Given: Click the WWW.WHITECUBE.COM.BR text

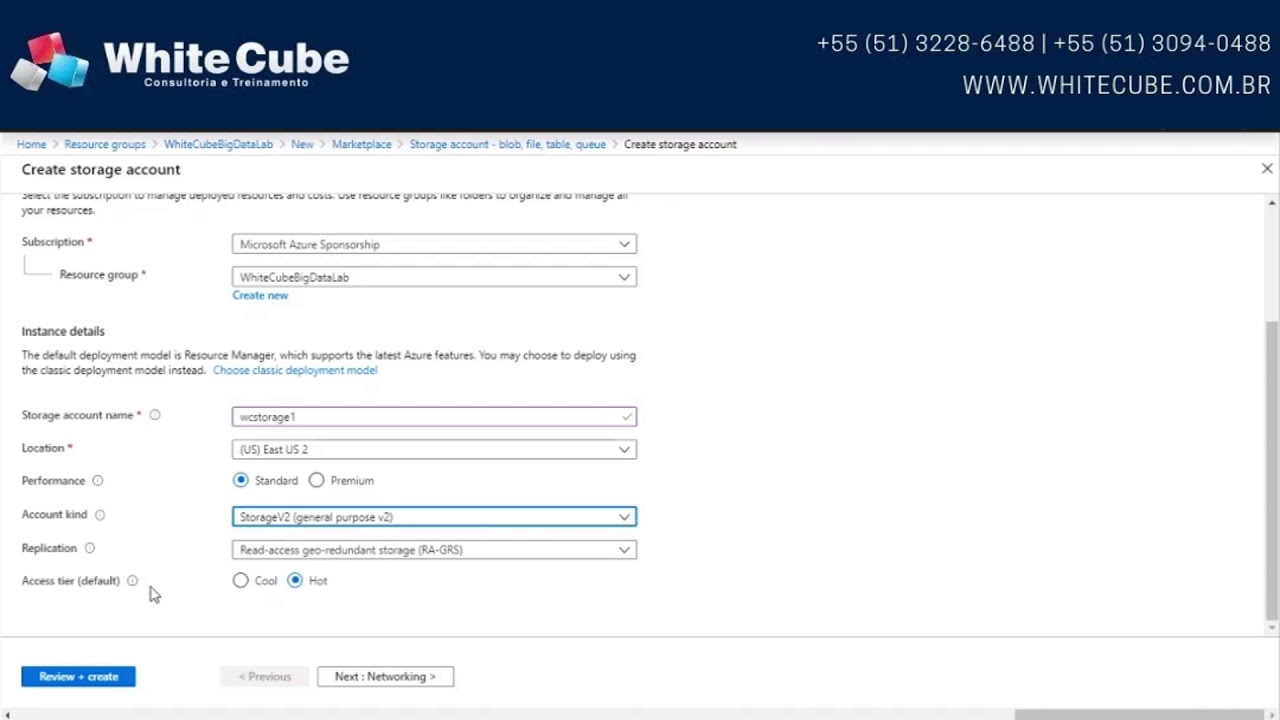Looking at the screenshot, I should click(x=1116, y=86).
